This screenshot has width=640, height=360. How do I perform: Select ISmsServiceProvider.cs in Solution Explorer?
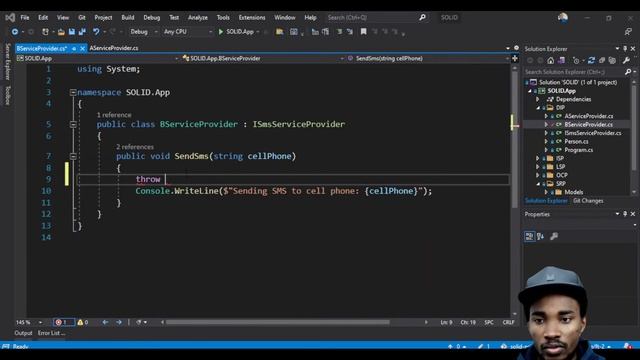[593, 133]
